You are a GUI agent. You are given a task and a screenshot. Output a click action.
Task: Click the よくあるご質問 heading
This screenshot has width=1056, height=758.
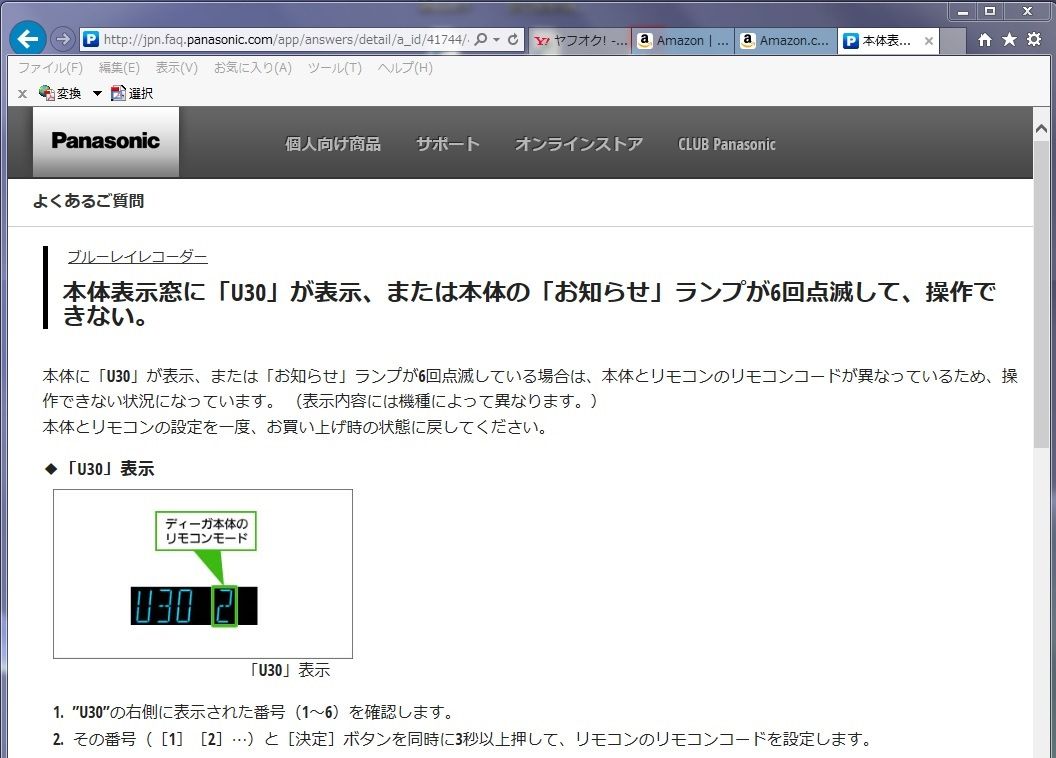tap(88, 201)
